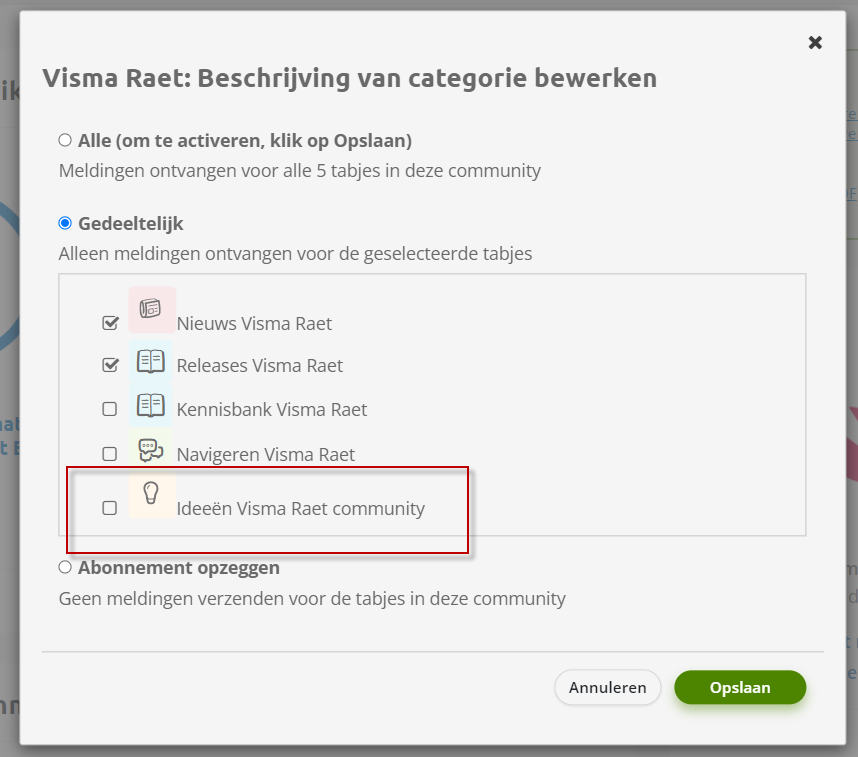Click the book icon for Kennisbank
Screen dimensions: 858x757
pos(150,406)
